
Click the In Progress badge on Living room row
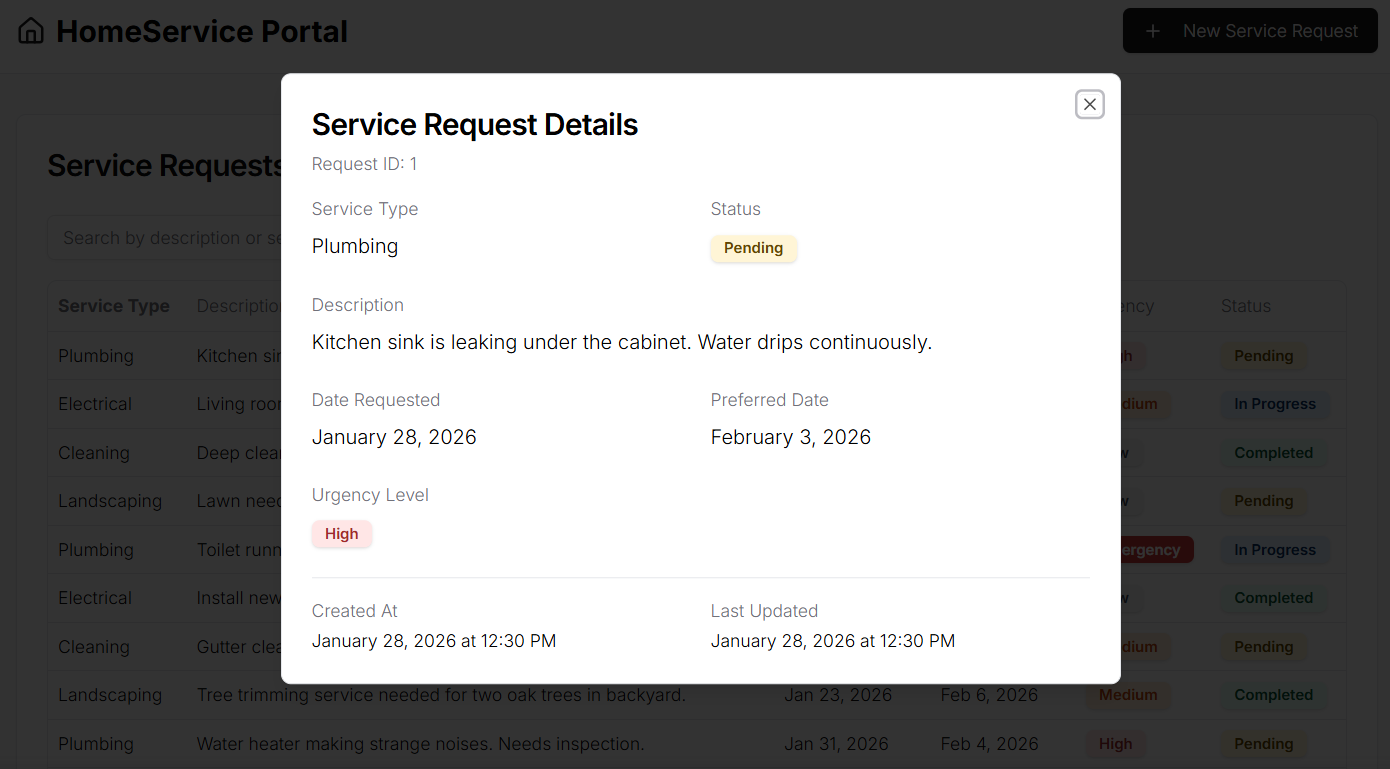(x=1275, y=404)
